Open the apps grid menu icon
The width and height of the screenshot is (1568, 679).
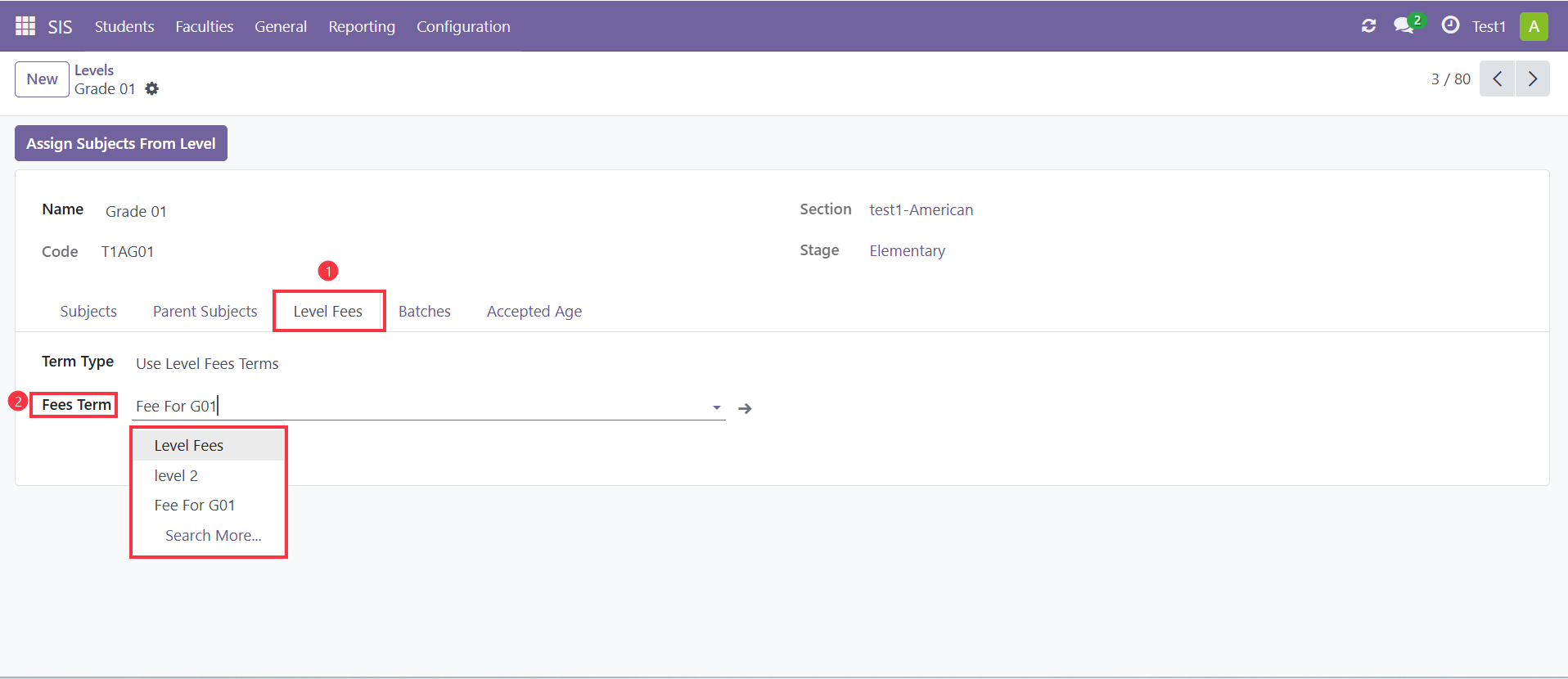click(x=25, y=26)
